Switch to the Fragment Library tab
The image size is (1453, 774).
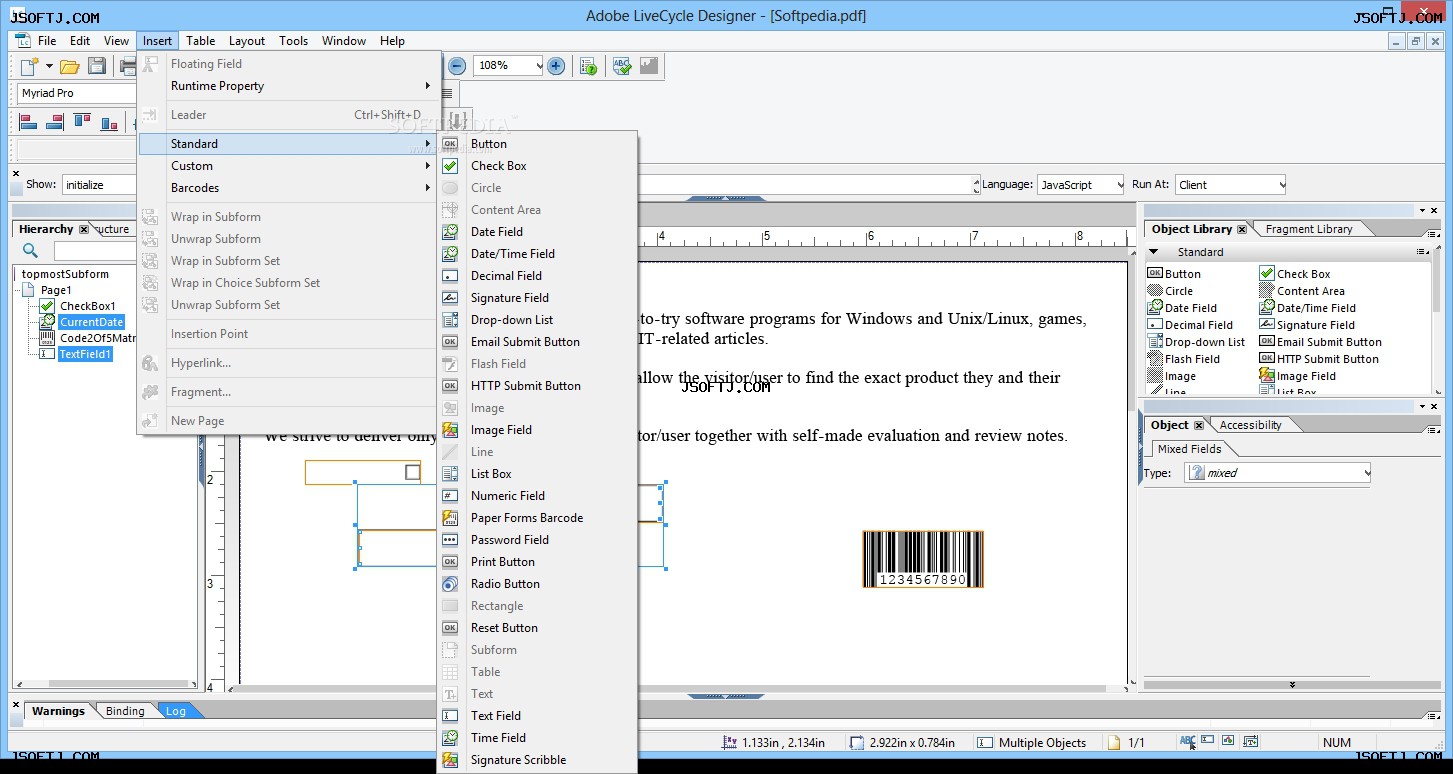(1308, 229)
